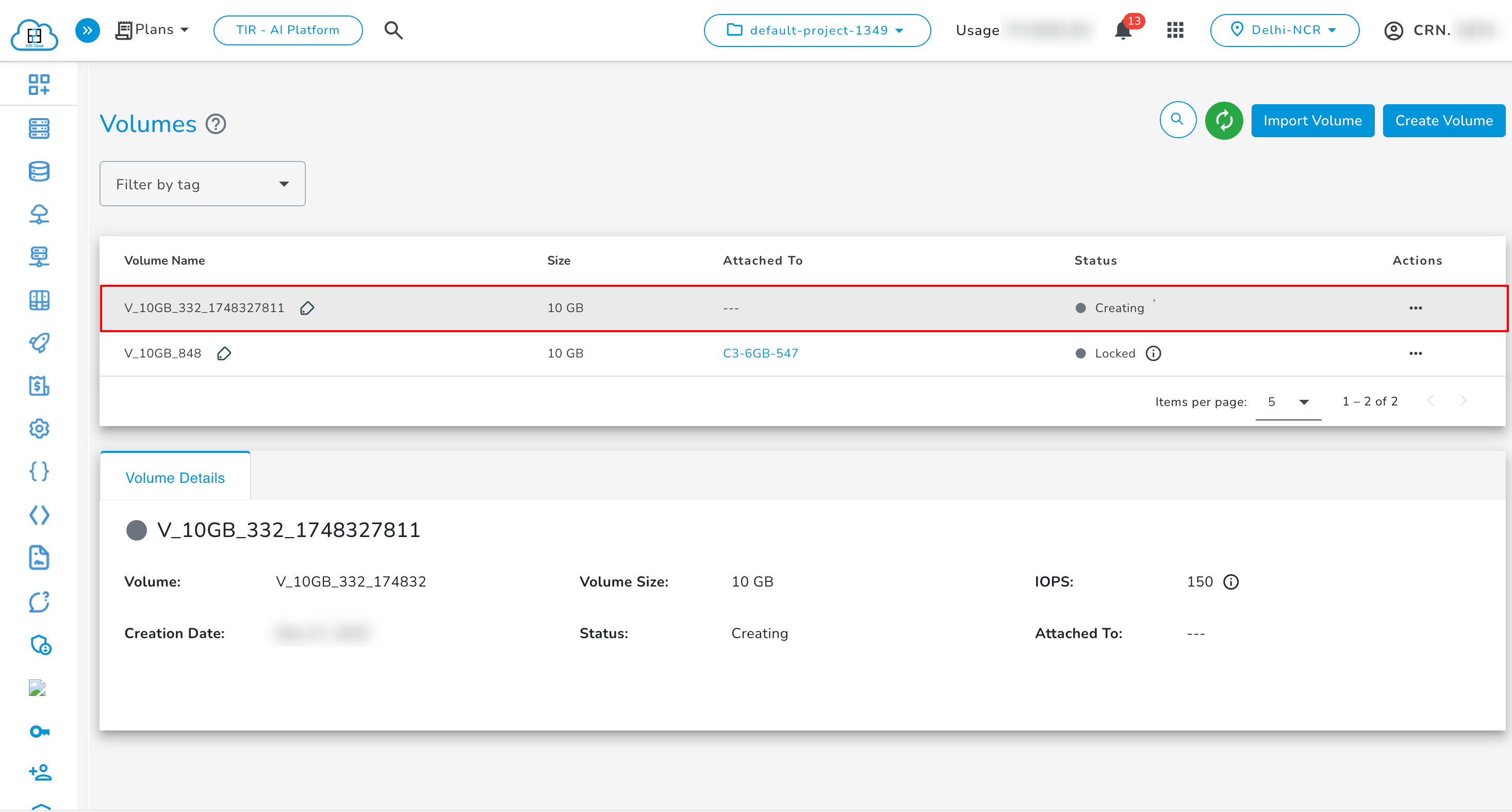Screen dimensions: 1512x812
Task: Open the Plans menu
Action: [153, 30]
